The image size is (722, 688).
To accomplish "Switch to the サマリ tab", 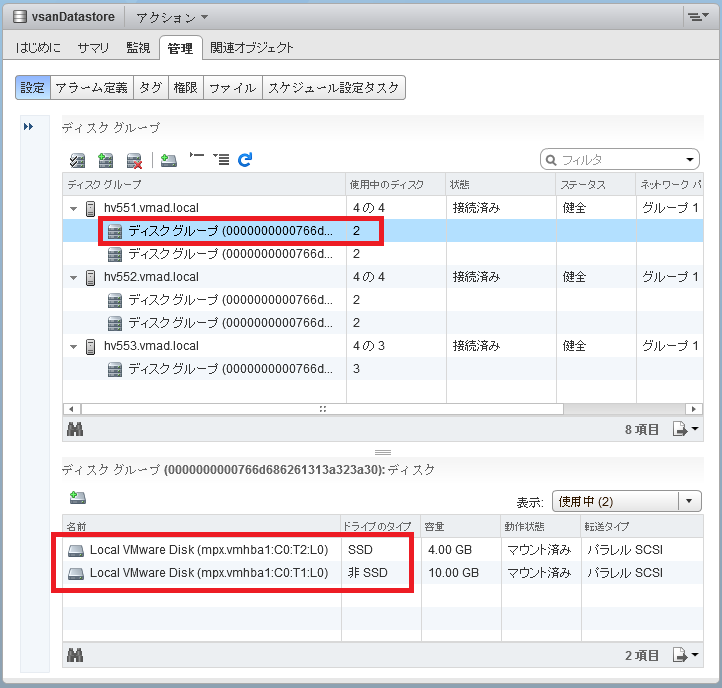I will (x=93, y=47).
